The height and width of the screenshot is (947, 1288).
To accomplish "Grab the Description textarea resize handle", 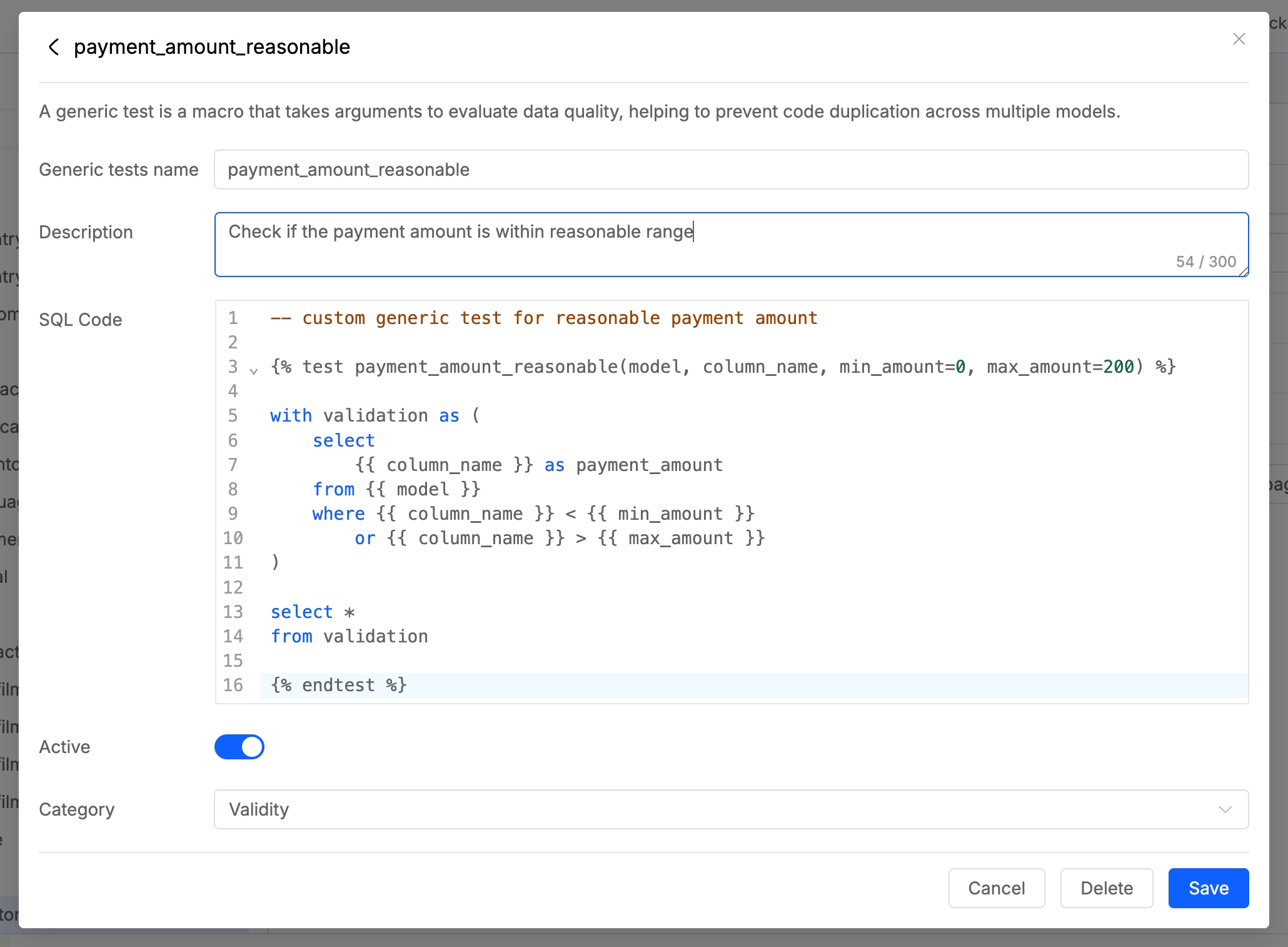I will click(x=1244, y=271).
